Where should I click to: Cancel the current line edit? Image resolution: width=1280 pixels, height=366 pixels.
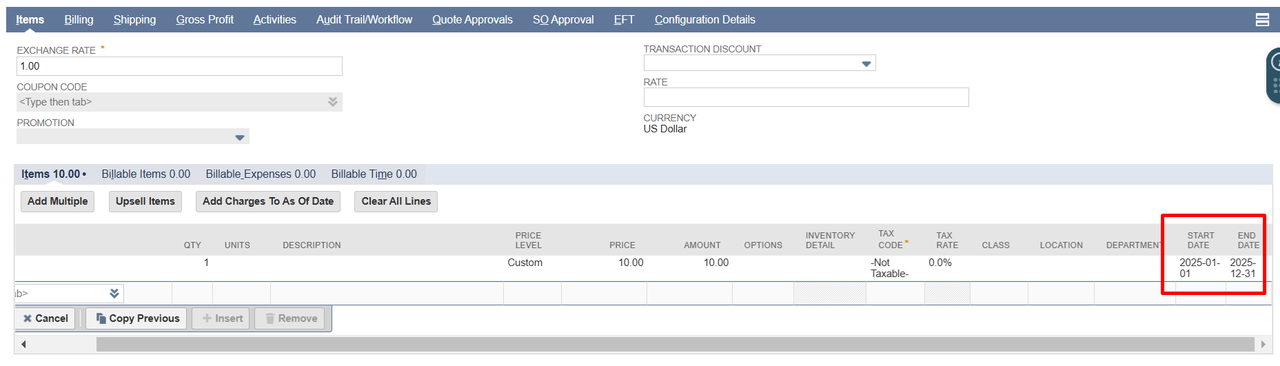(x=46, y=318)
